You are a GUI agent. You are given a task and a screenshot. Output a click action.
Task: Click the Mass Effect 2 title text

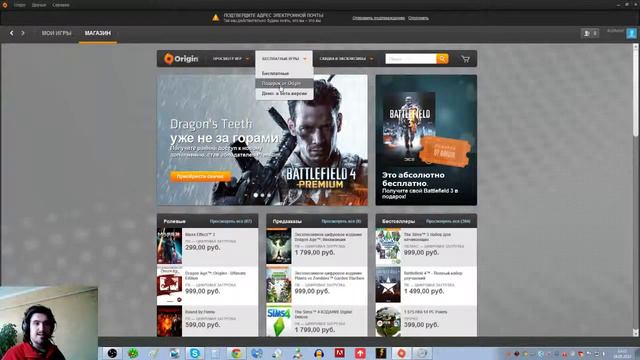tap(200, 235)
